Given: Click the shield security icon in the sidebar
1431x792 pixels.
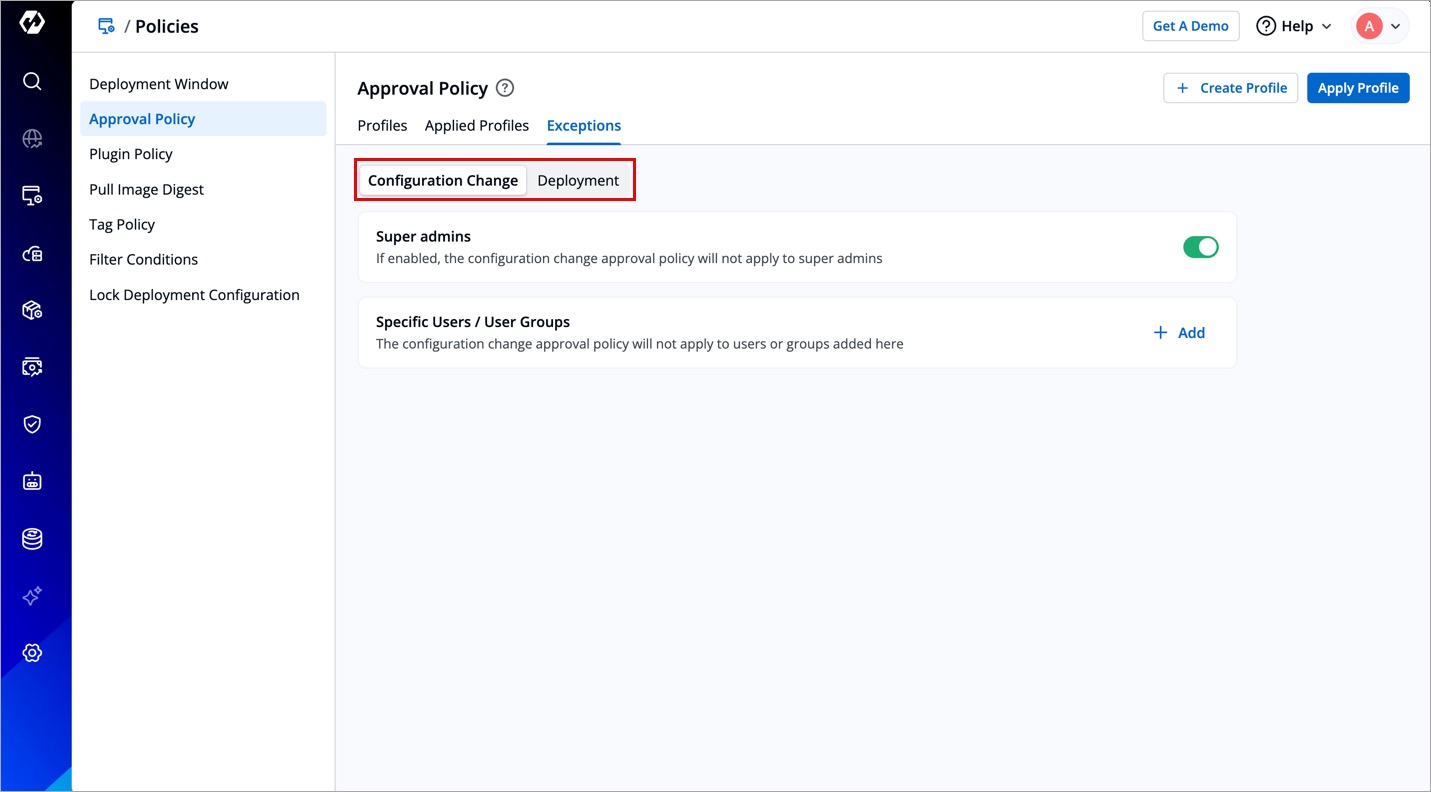Looking at the screenshot, I should (32, 424).
